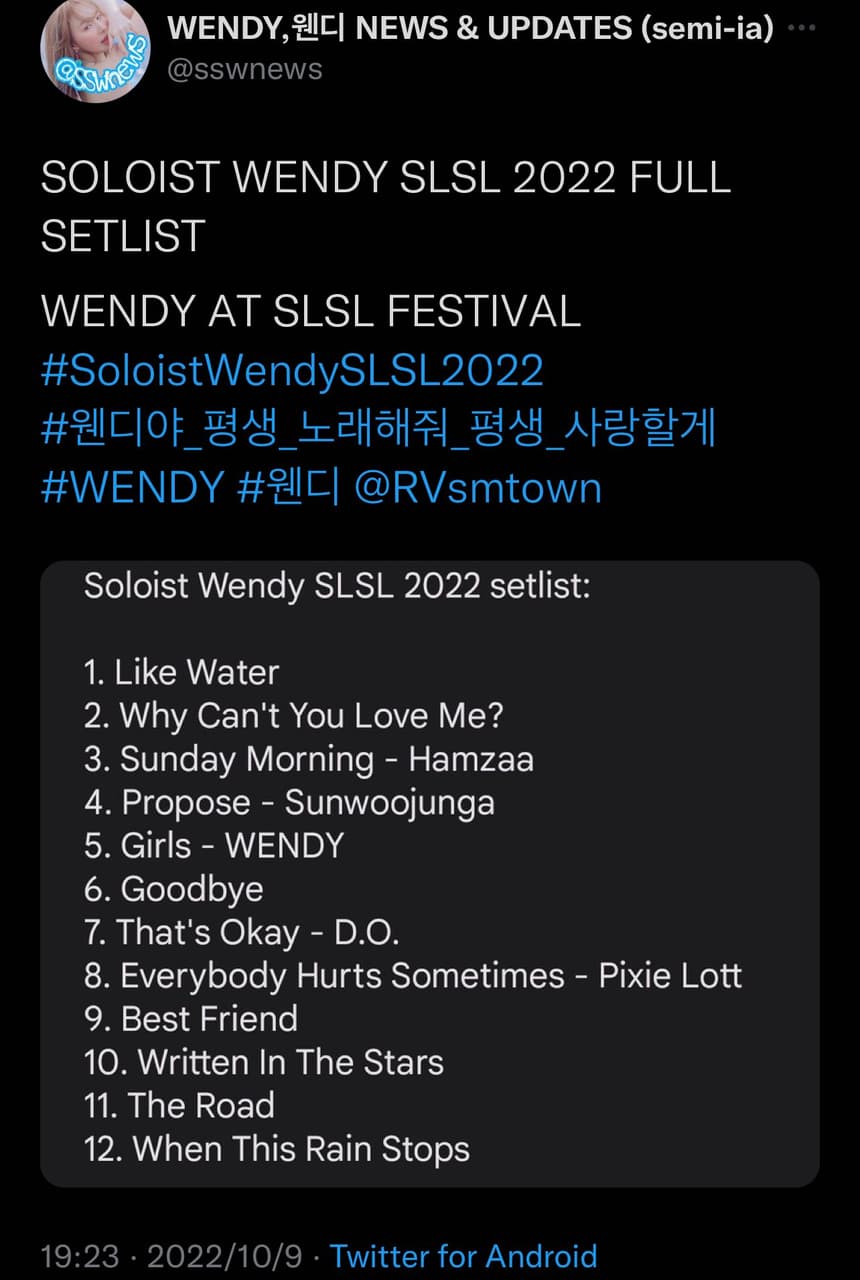Viewport: 860px width, 1280px height.
Task: Open the Twitter for Android source link
Action: [463, 1256]
